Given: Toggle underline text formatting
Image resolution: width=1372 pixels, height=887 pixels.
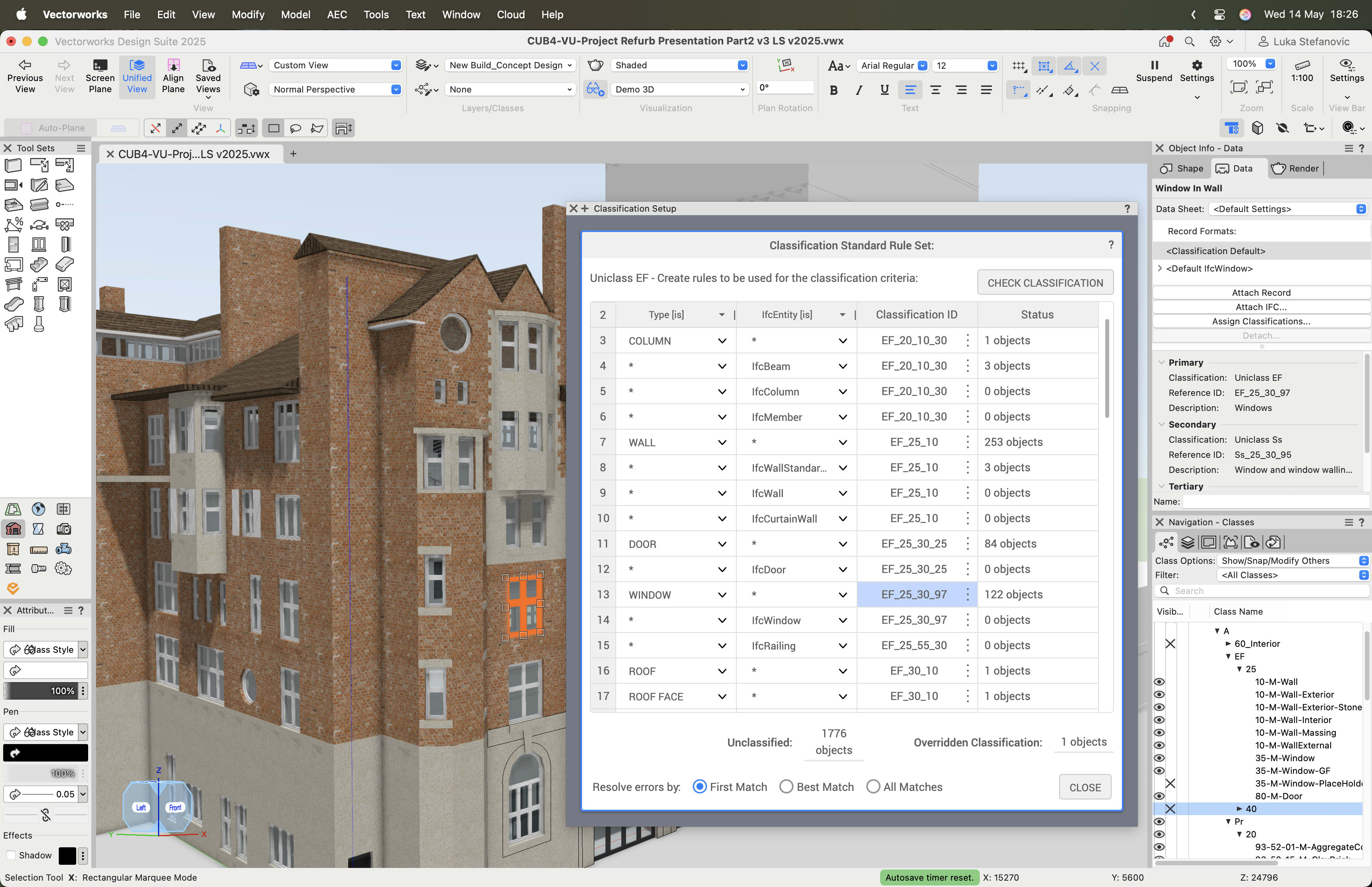Looking at the screenshot, I should [x=884, y=90].
